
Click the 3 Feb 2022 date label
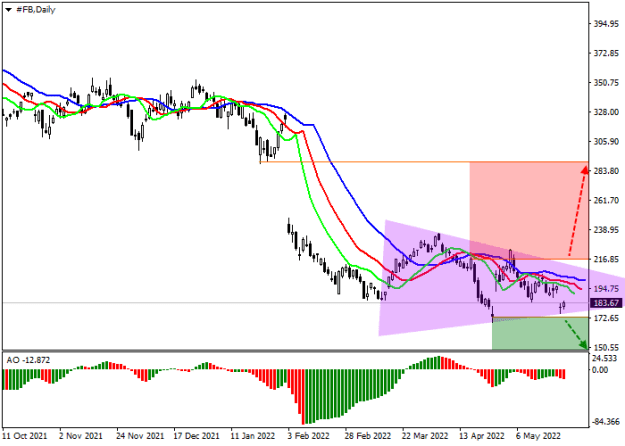[x=309, y=436]
